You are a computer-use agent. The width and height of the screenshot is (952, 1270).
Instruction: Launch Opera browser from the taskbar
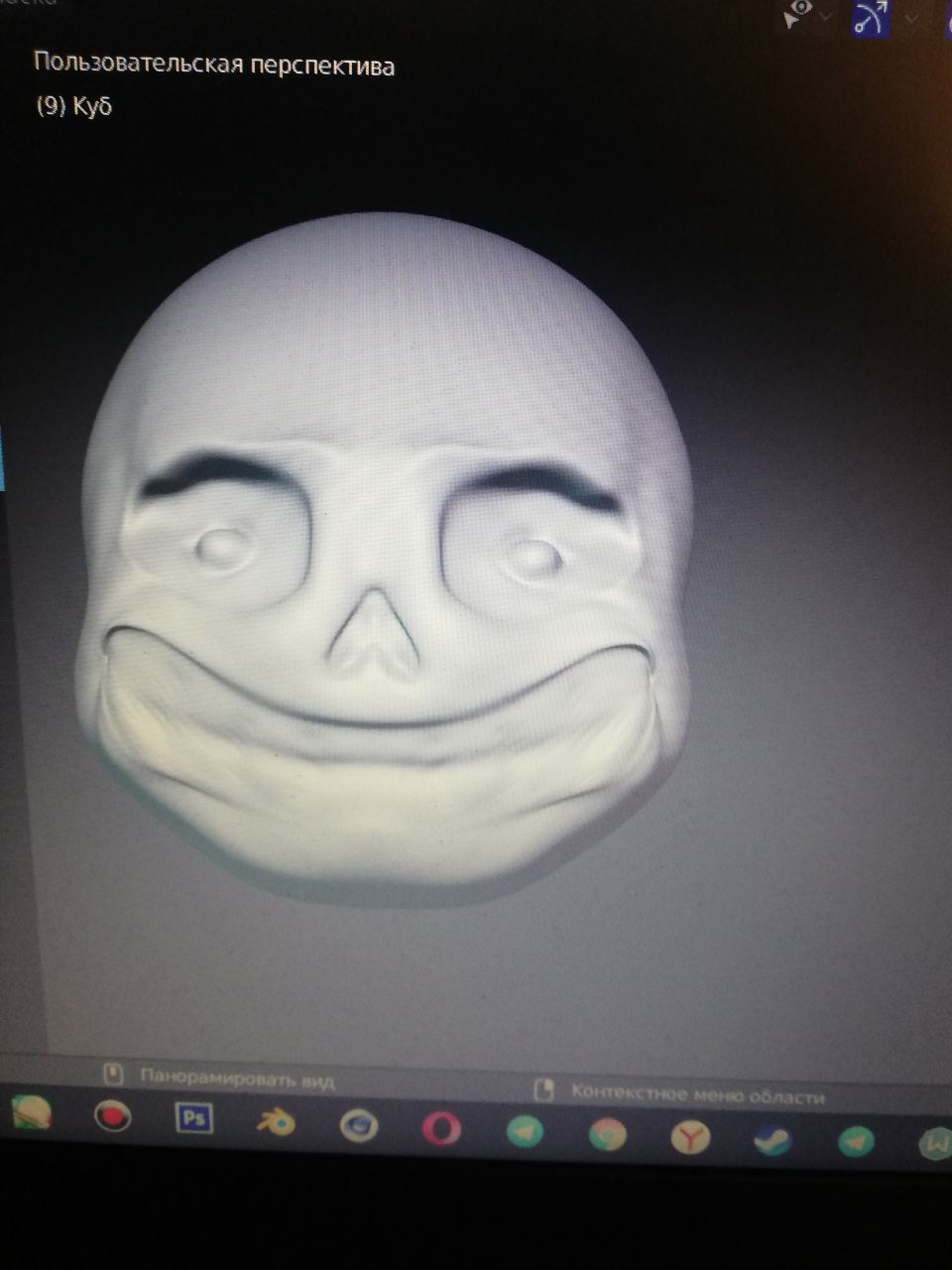click(441, 1129)
